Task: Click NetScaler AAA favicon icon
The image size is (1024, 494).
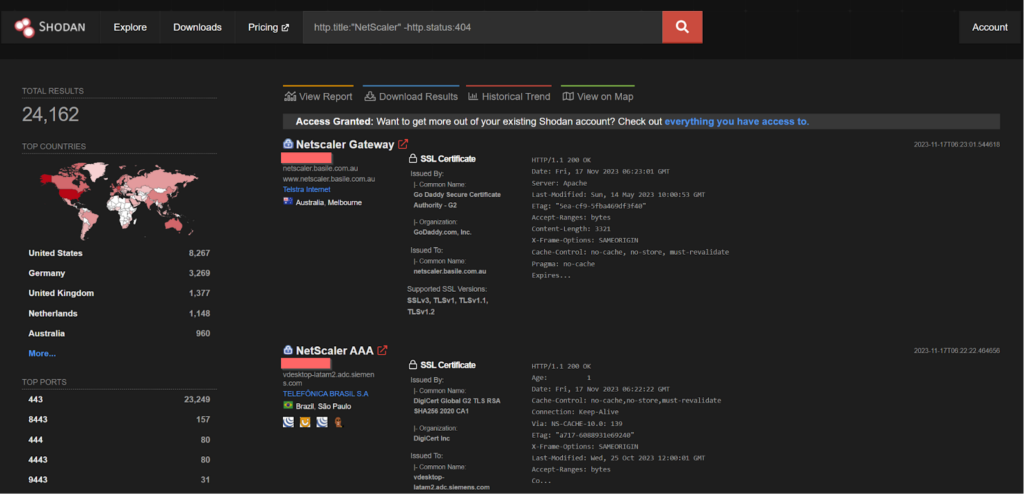Action: tap(288, 350)
